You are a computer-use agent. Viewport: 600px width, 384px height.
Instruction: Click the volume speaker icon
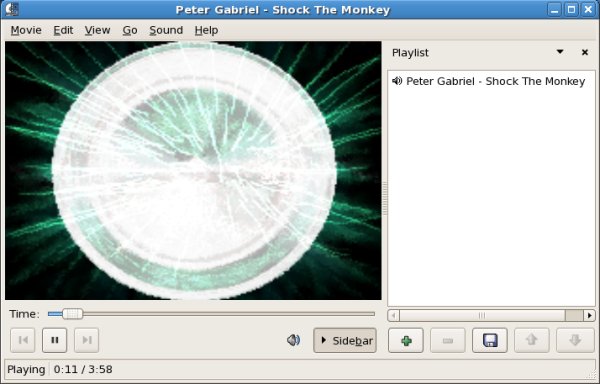point(293,340)
